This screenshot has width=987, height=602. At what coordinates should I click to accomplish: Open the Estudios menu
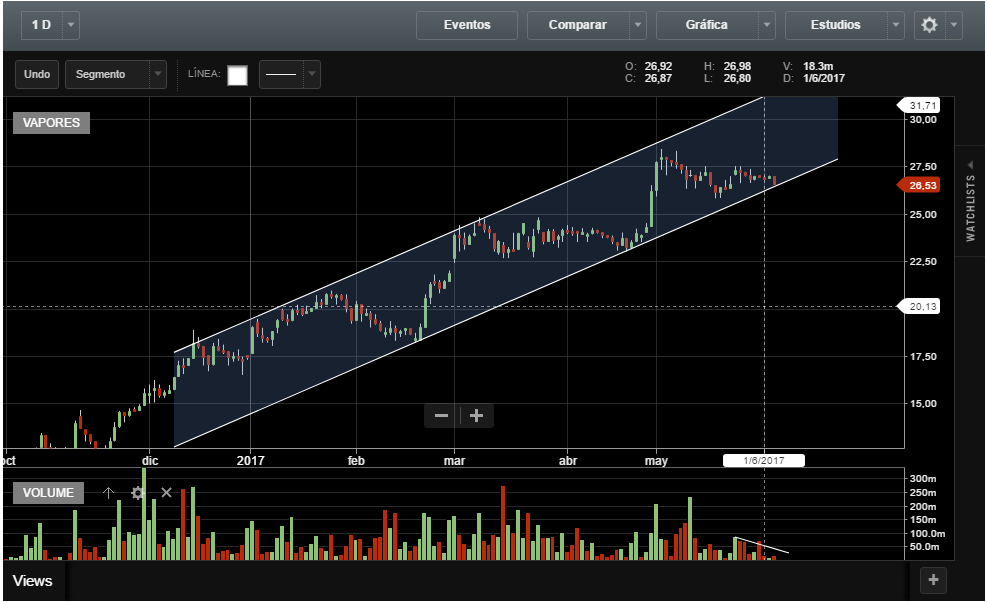(x=836, y=25)
